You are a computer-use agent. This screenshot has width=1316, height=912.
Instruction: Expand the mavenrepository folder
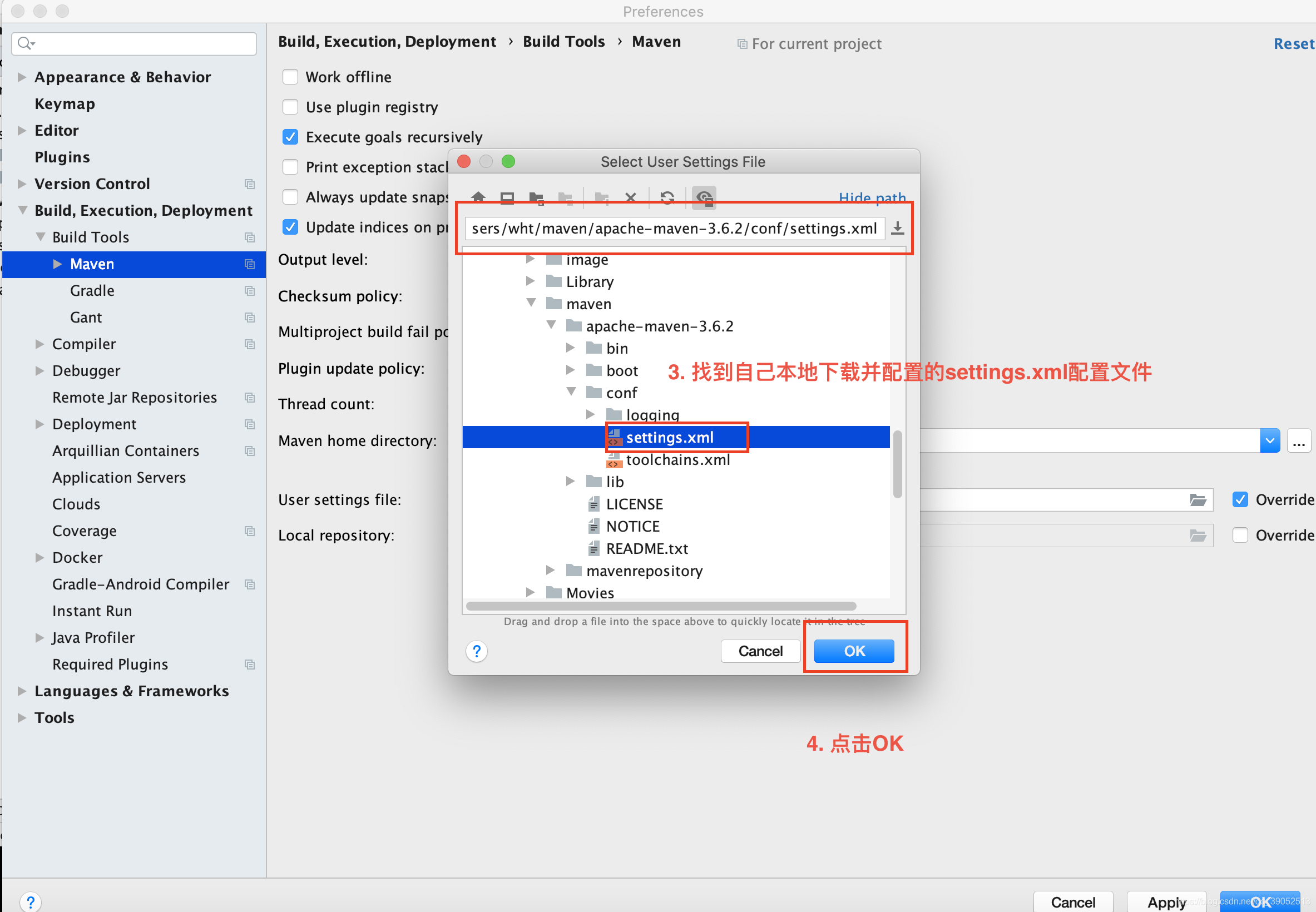click(550, 569)
